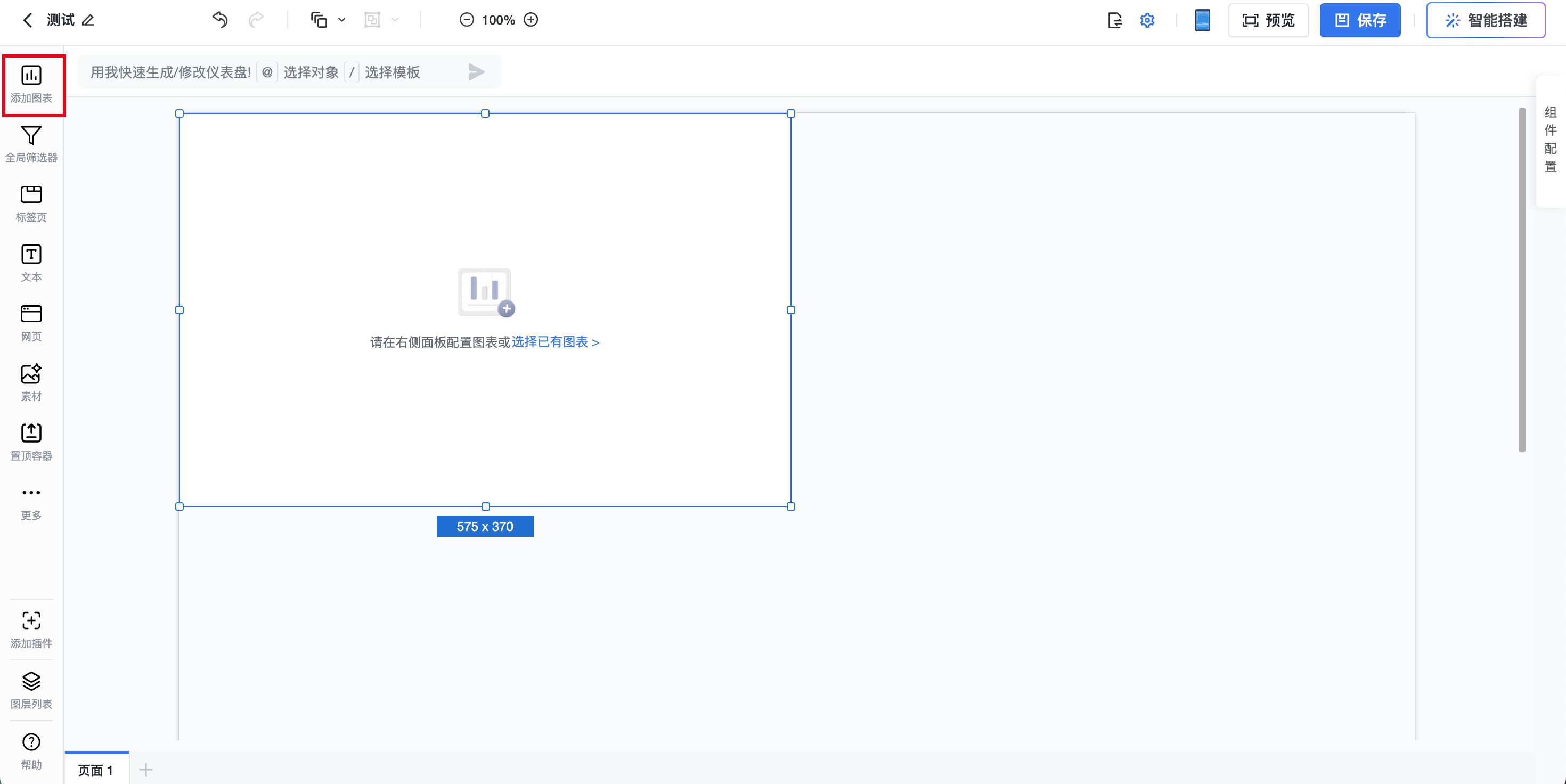Switch to the 页面 1 tab
Viewport: 1566px width, 784px height.
95,770
